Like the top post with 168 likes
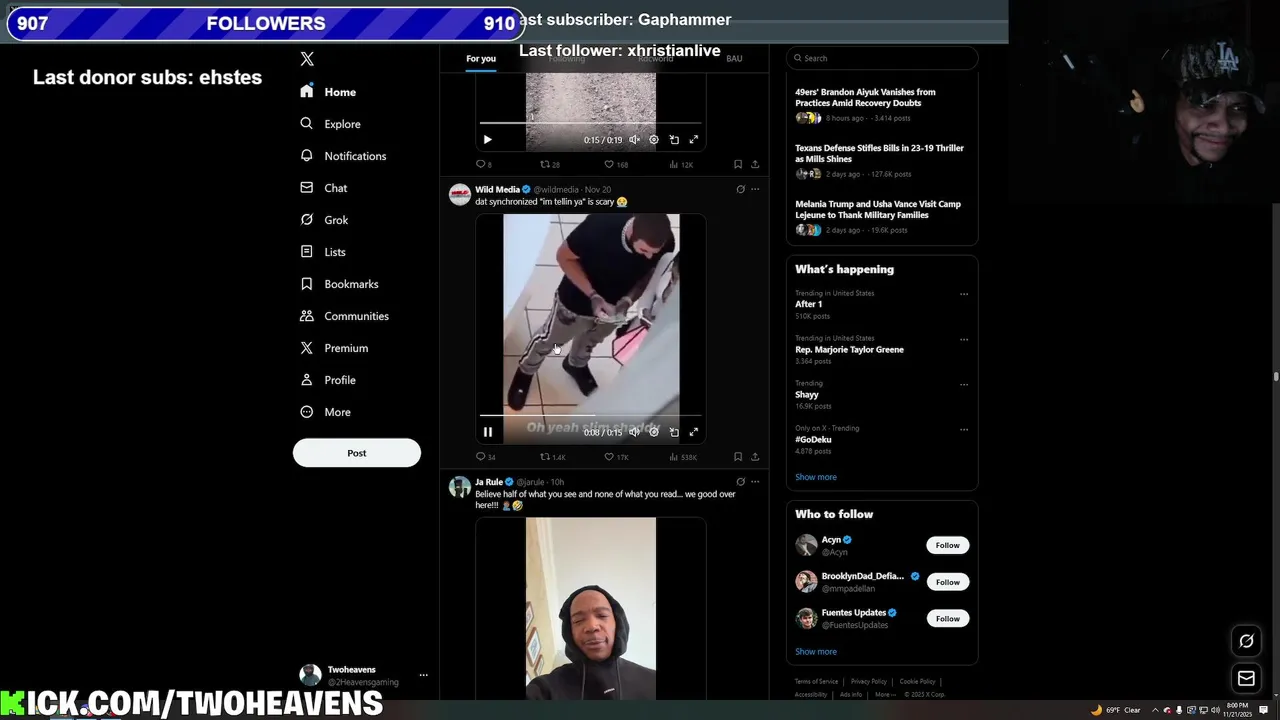Viewport: 1280px width, 720px height. point(616,164)
